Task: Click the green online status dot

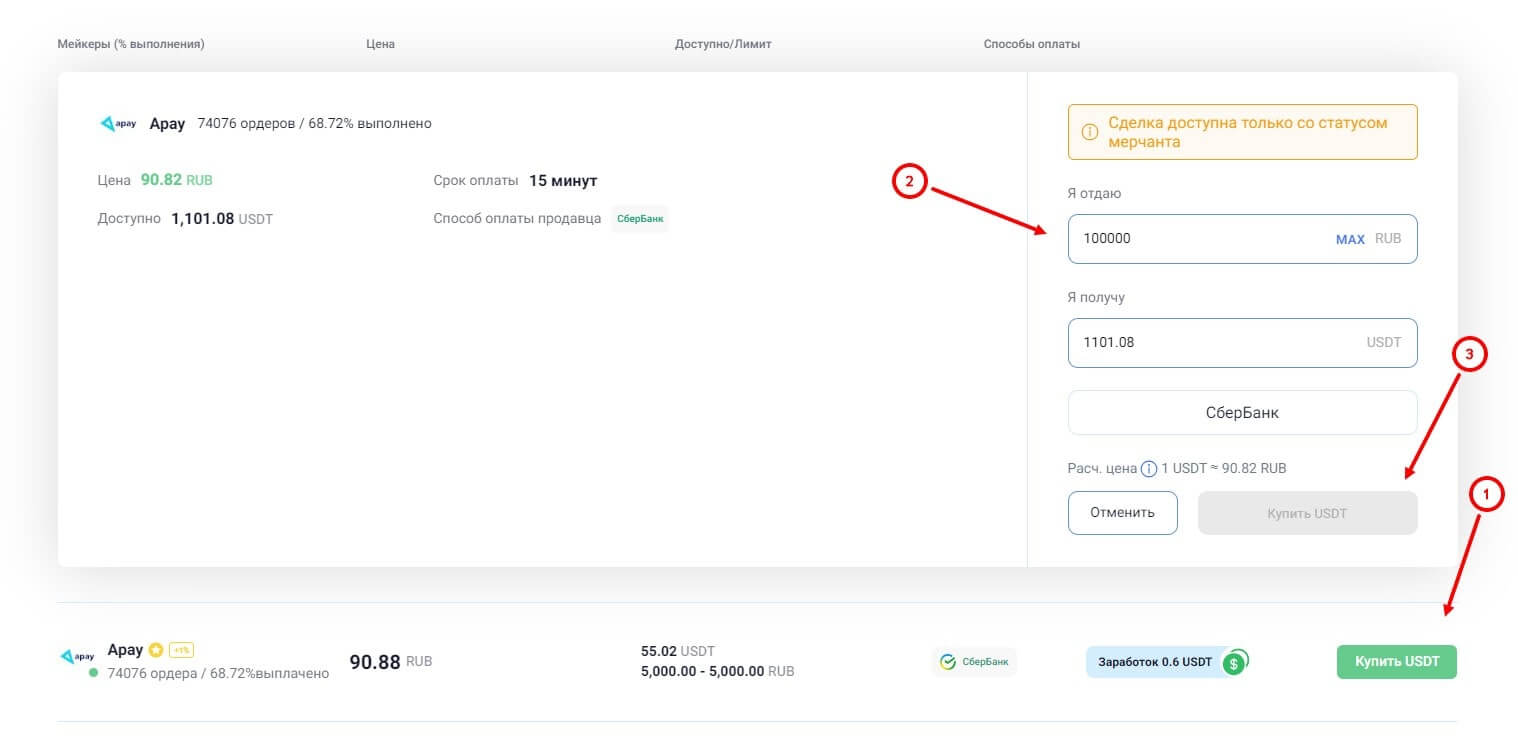Action: (93, 673)
